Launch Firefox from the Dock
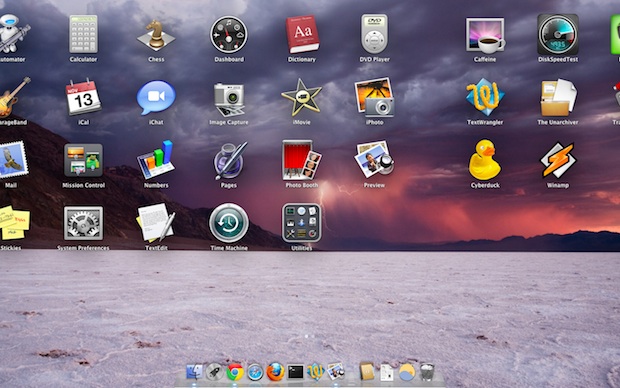This screenshot has height=388, width=620. [x=275, y=372]
